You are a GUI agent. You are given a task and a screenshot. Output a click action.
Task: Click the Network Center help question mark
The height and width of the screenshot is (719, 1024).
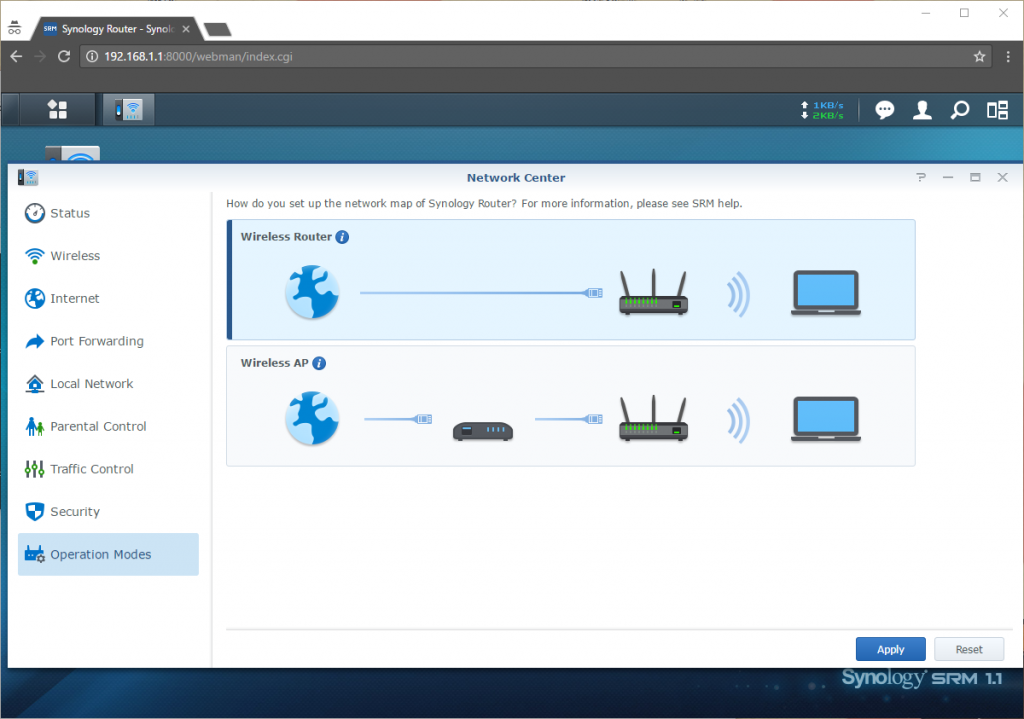[921, 178]
